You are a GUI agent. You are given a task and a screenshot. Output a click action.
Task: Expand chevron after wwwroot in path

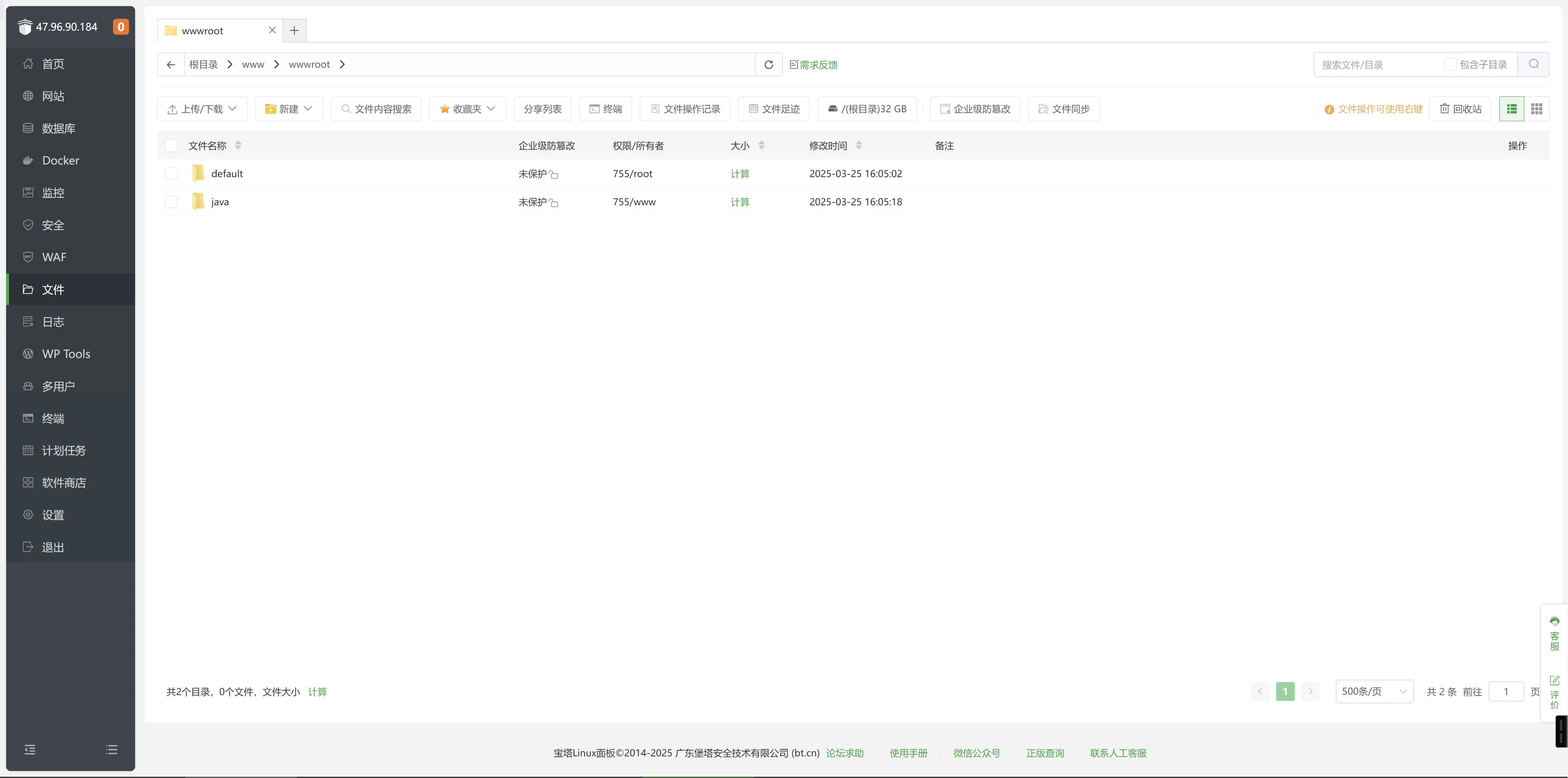(x=342, y=64)
